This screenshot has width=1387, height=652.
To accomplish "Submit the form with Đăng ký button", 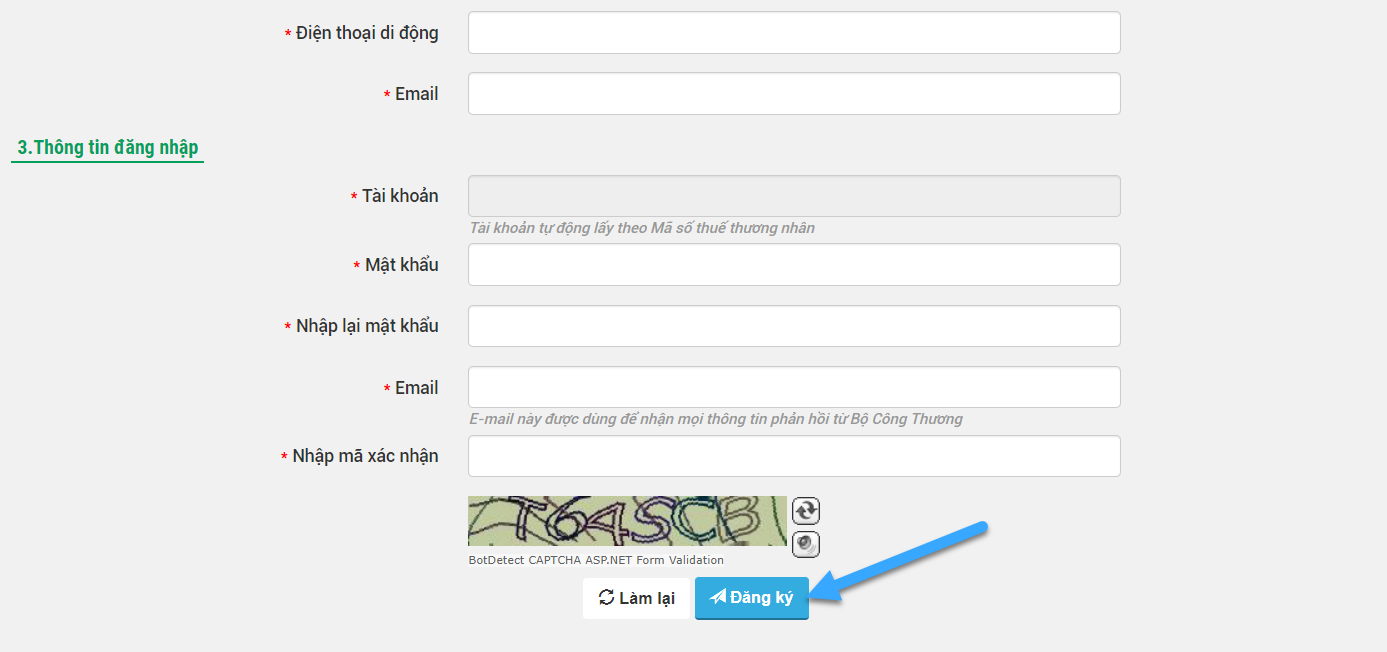I will click(x=752, y=598).
